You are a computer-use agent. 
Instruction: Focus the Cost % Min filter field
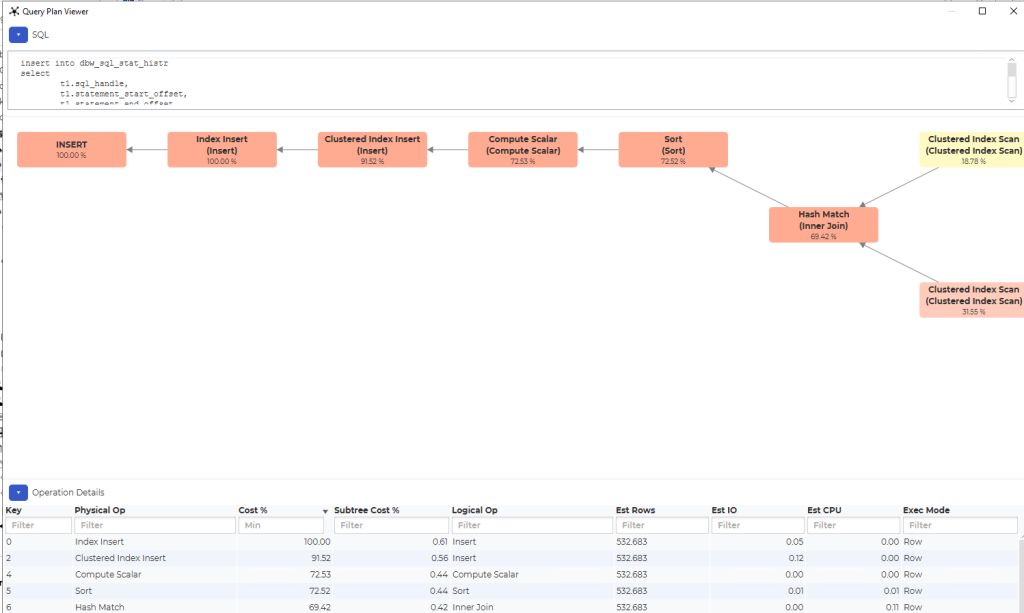[281, 525]
